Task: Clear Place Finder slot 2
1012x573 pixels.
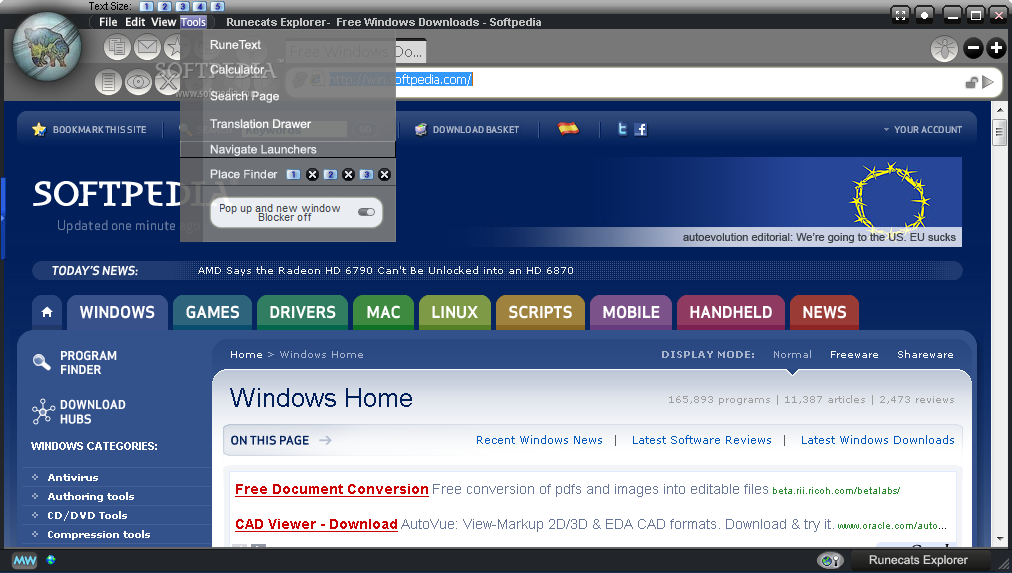Action: point(349,174)
